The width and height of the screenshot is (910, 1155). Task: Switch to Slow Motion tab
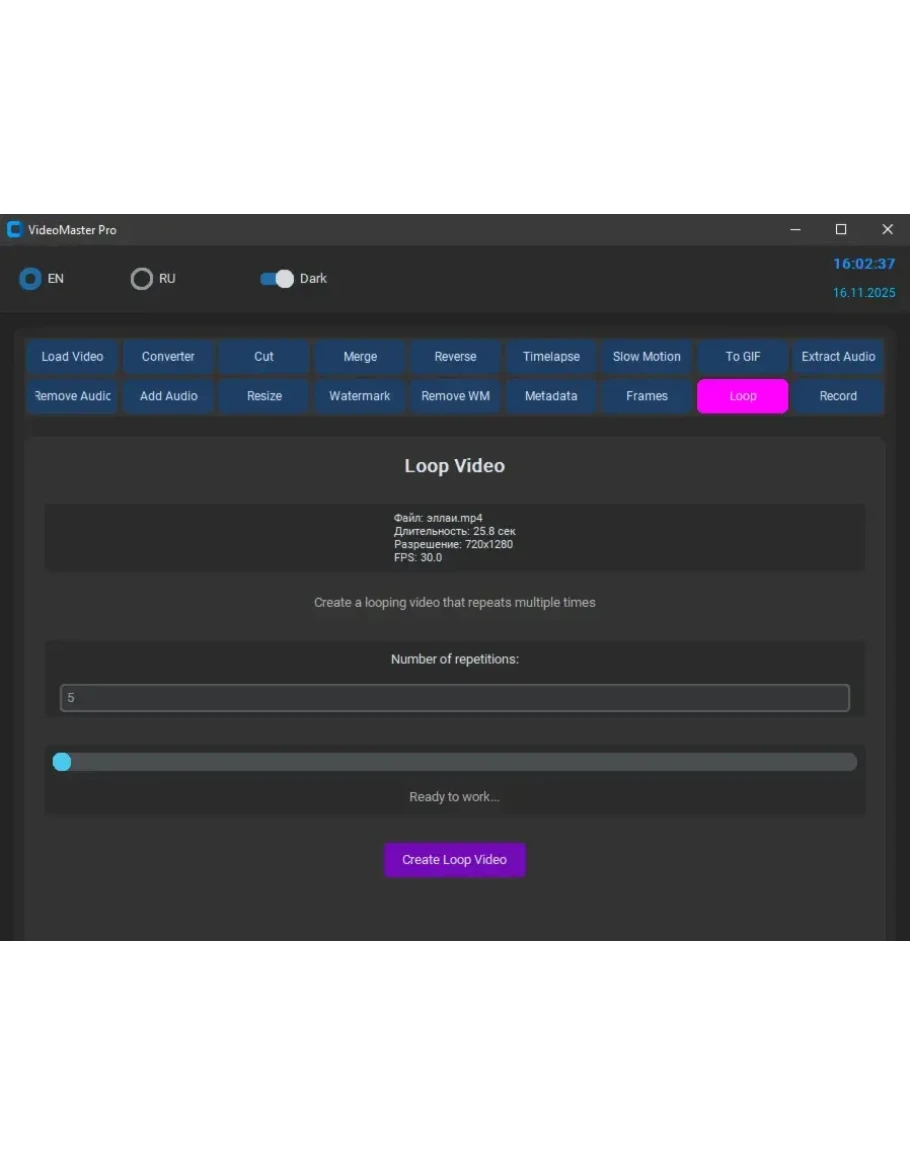click(x=646, y=357)
